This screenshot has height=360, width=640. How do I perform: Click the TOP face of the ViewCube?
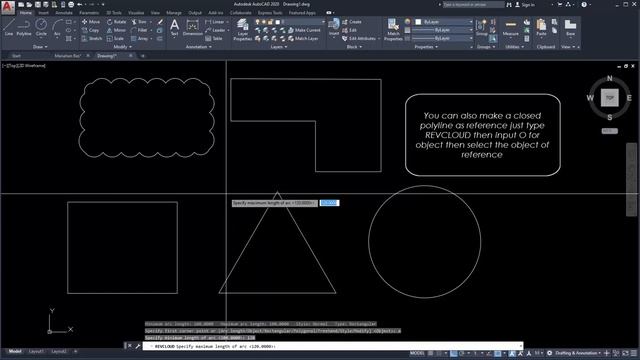[609, 98]
